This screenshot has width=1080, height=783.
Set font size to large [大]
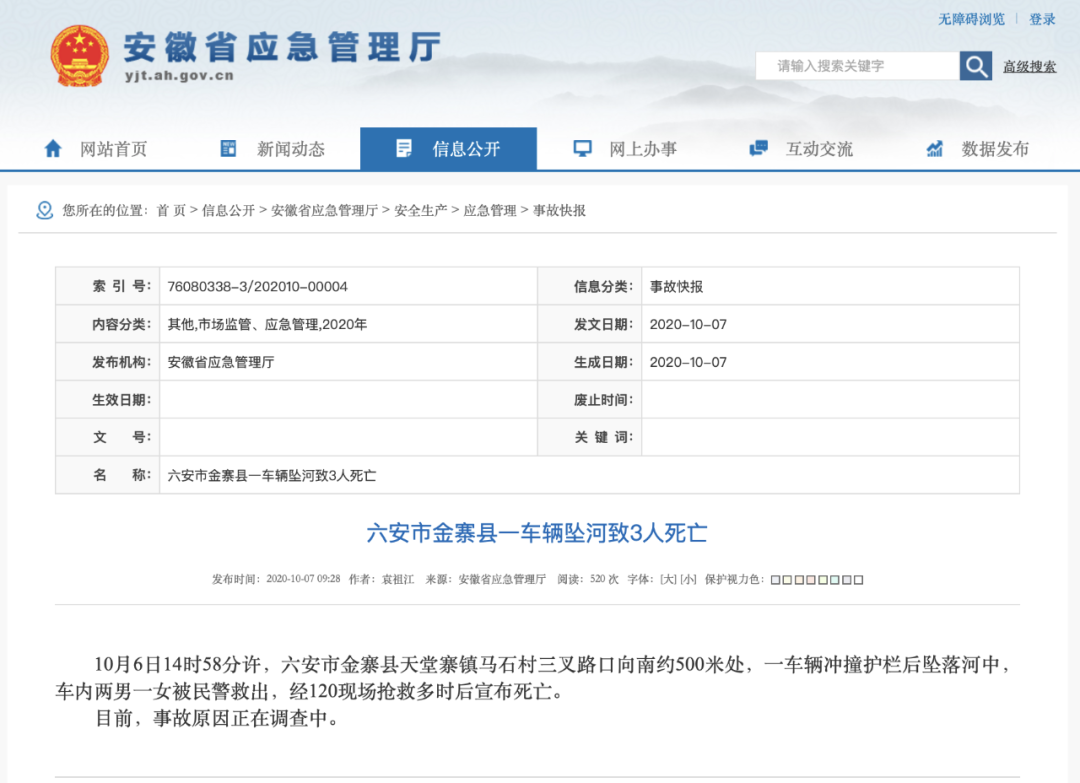[668, 579]
